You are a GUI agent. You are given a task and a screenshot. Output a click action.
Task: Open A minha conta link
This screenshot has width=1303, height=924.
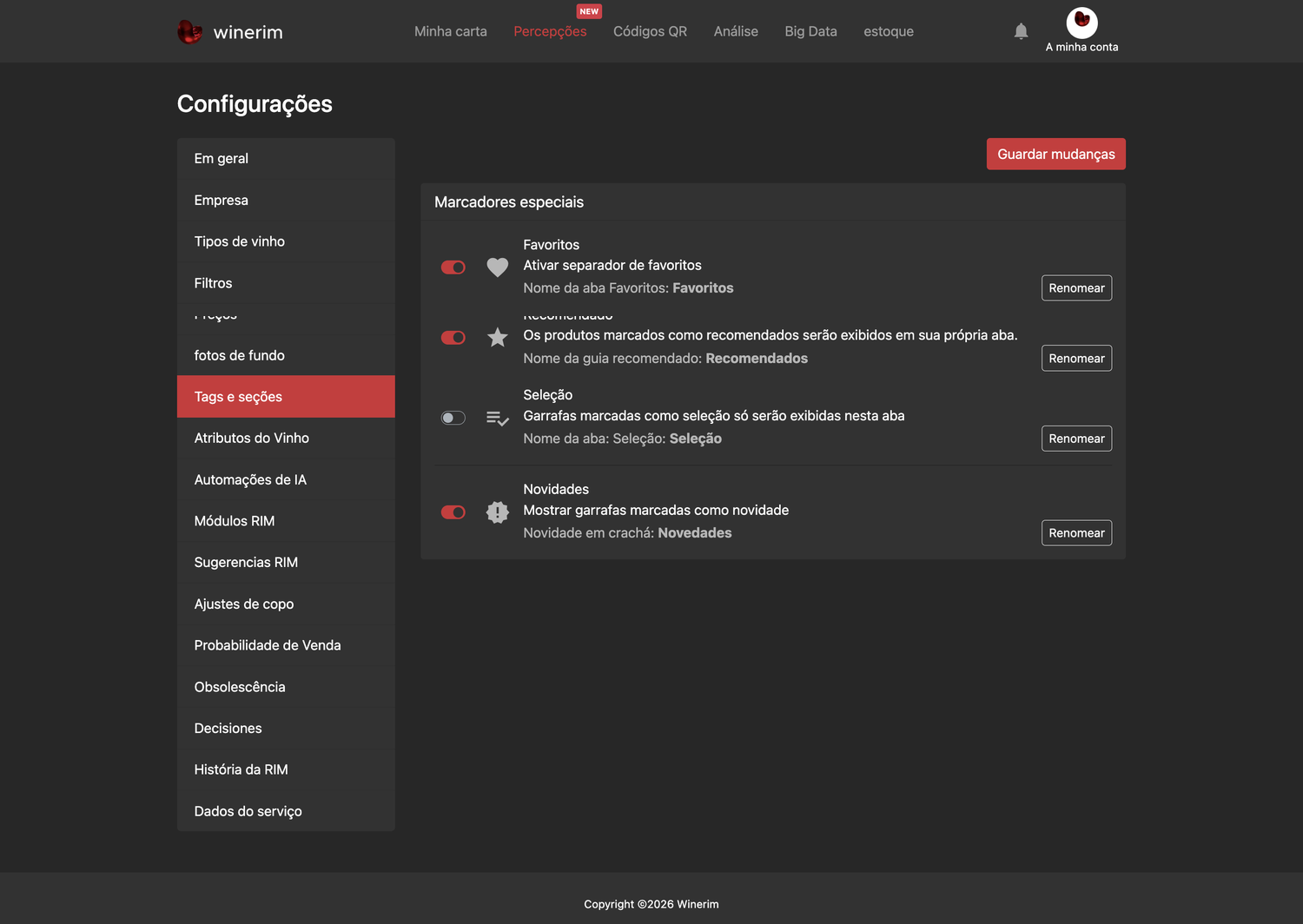pyautogui.click(x=1081, y=47)
